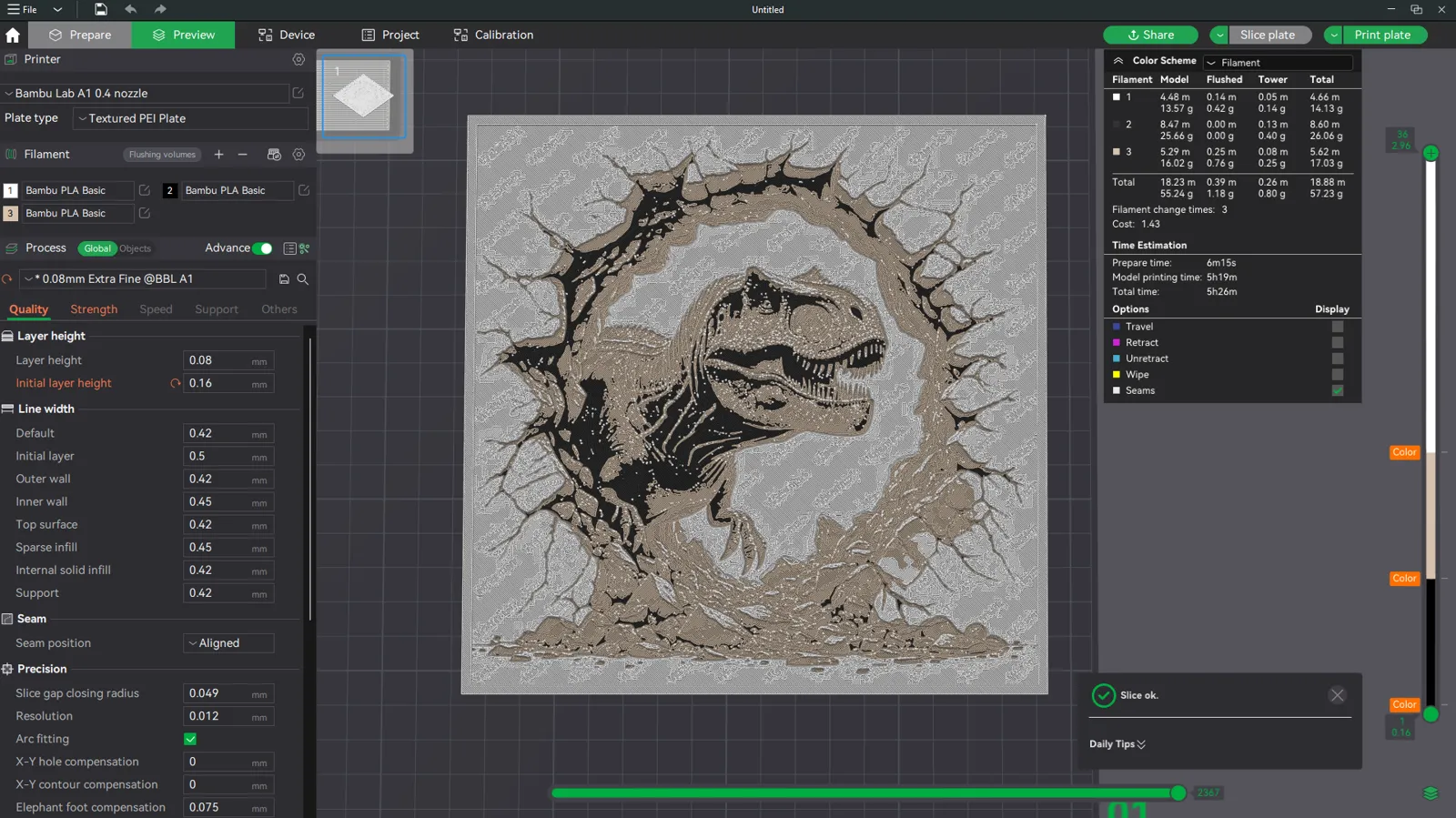The image size is (1456, 818).
Task: Open the printer preset dropdown
Action: [x=146, y=93]
